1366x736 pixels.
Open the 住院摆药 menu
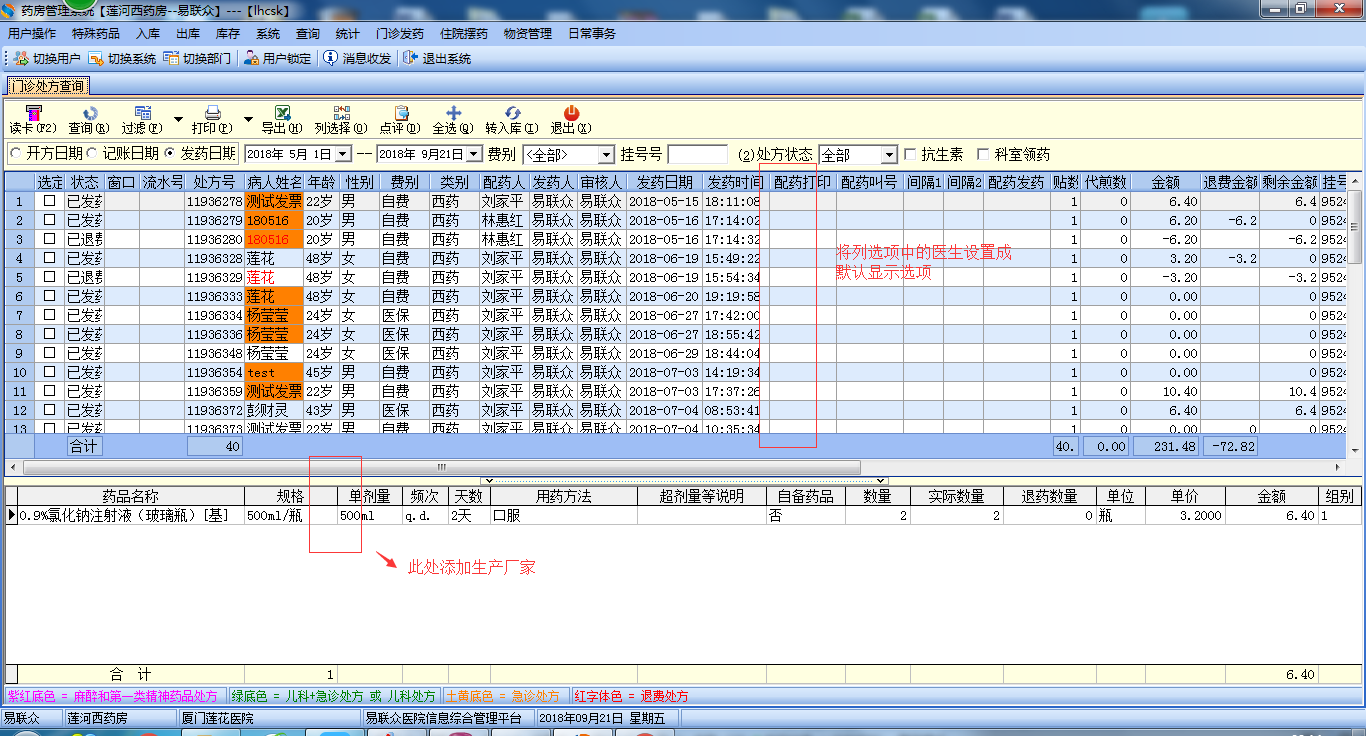(x=464, y=33)
